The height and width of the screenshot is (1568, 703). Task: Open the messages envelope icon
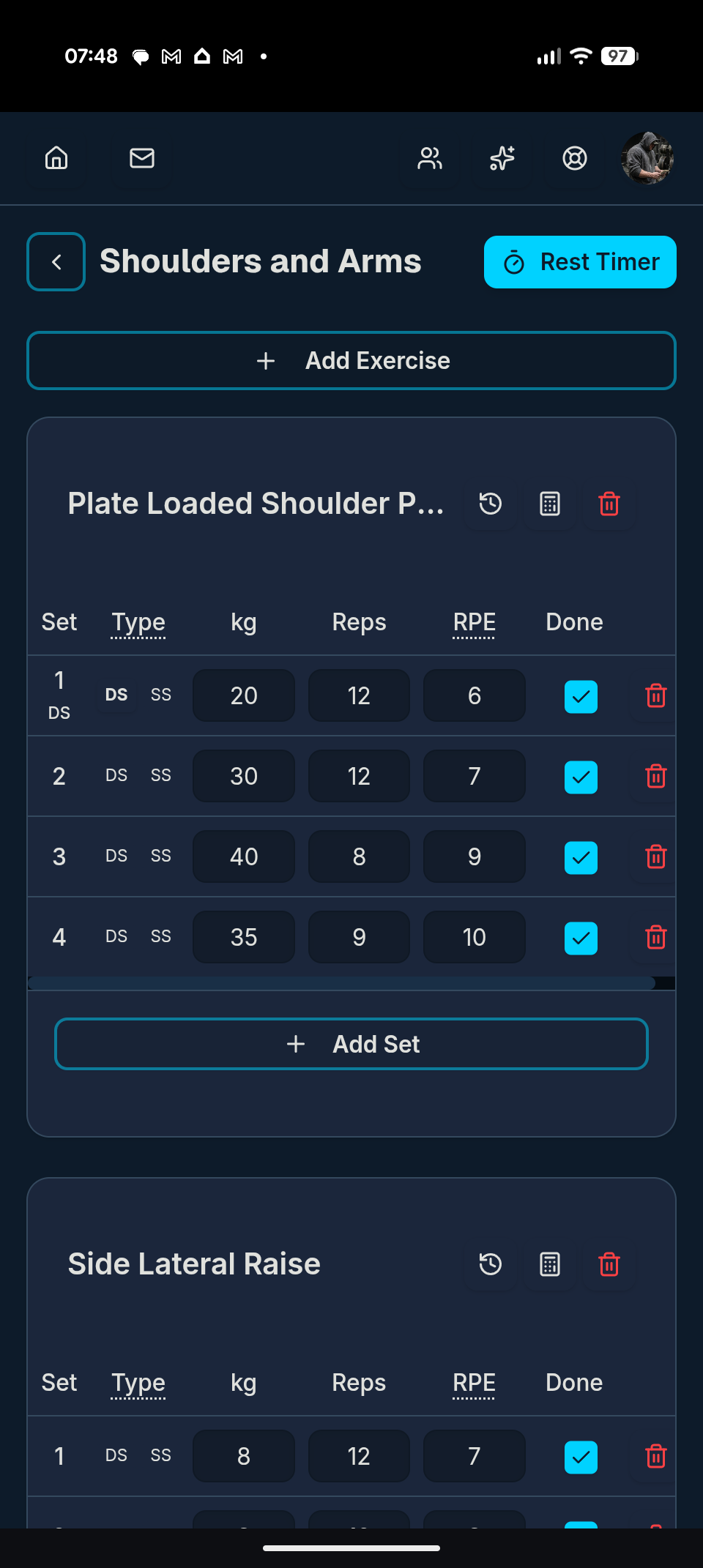142,158
